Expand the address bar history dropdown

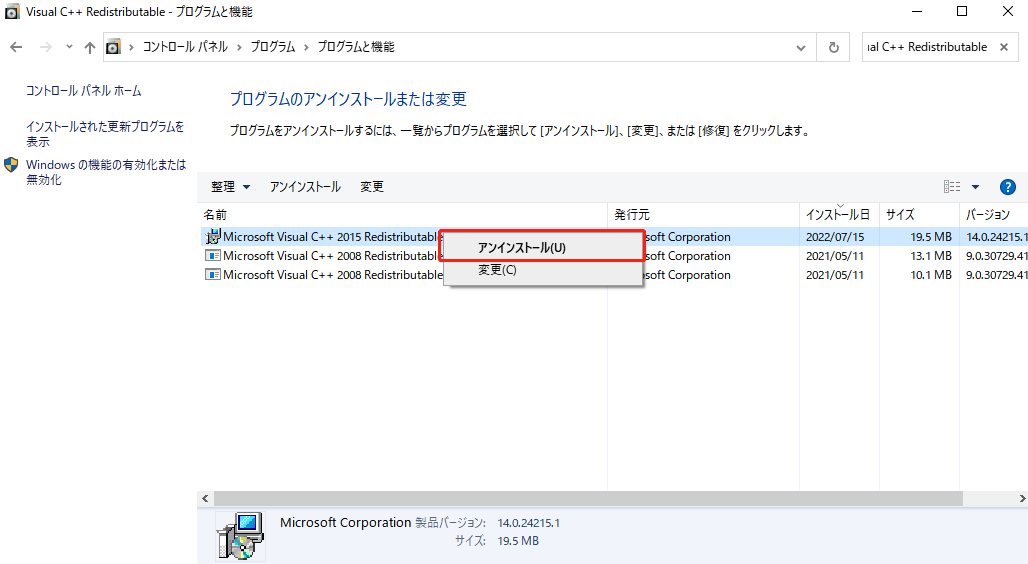[x=801, y=48]
